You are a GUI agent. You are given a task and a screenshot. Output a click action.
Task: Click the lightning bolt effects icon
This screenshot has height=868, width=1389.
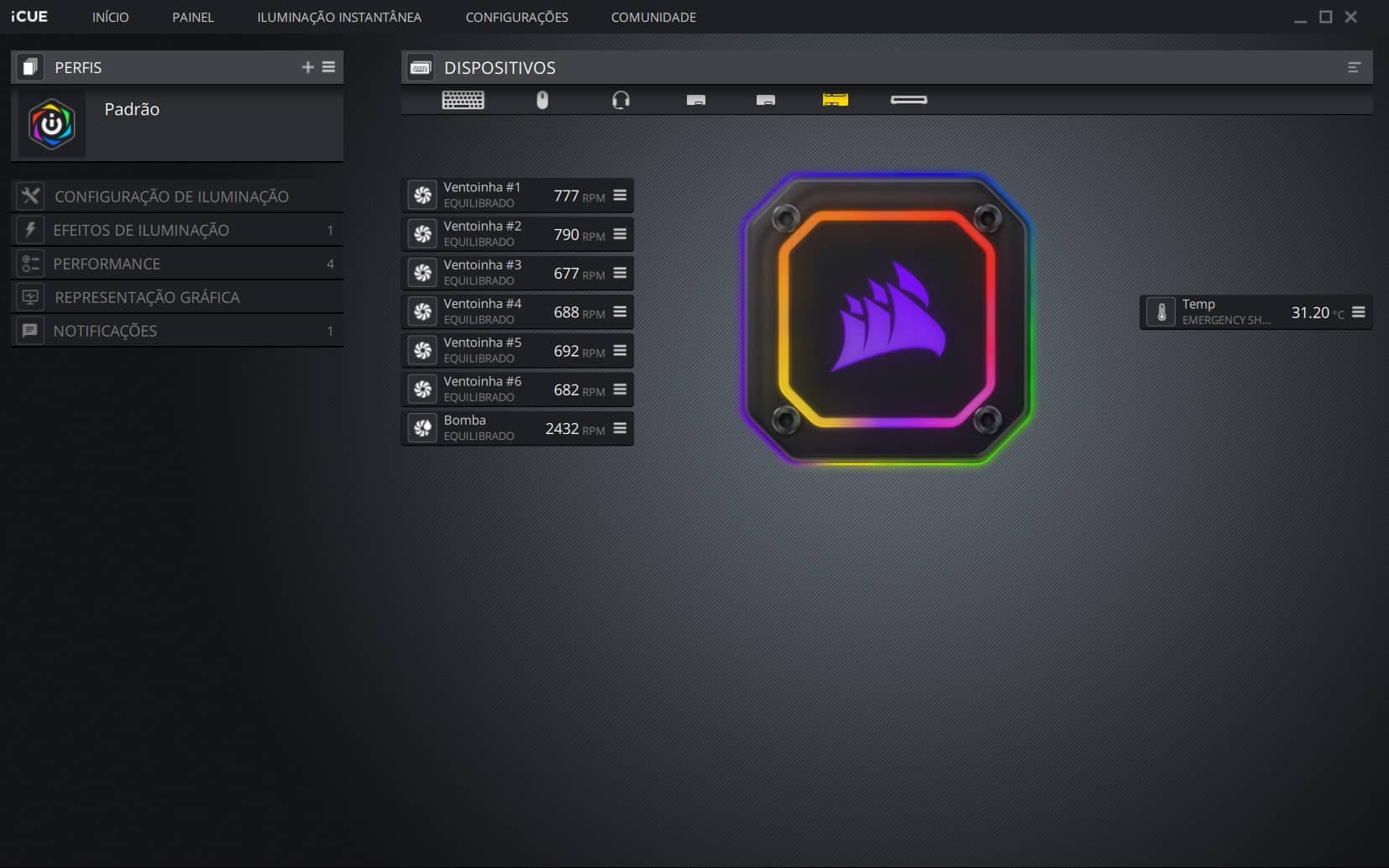tap(30, 230)
